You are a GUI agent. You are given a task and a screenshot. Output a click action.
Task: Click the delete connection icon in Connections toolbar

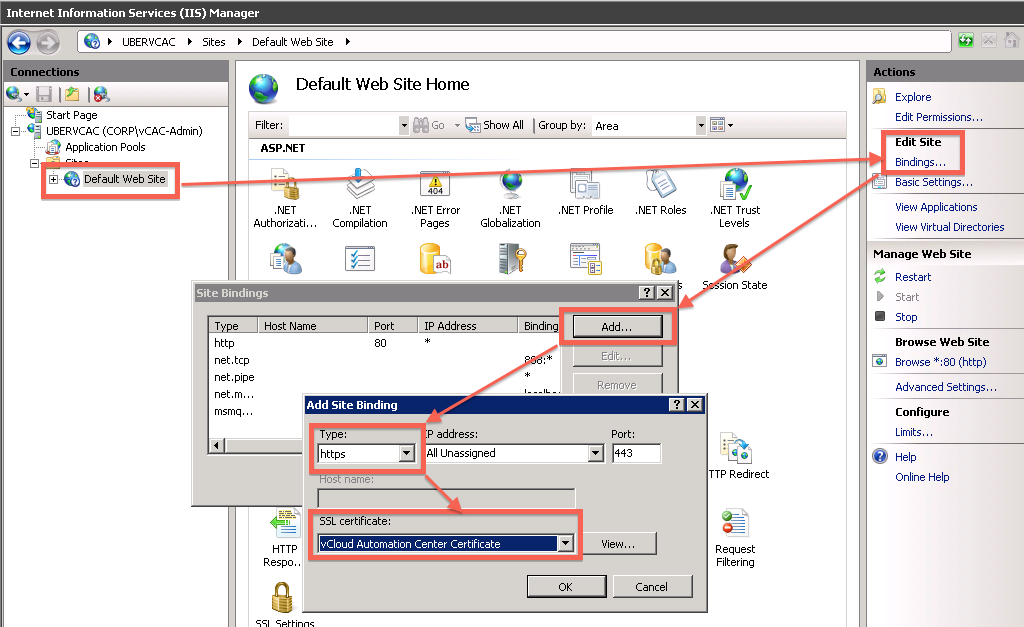(x=101, y=95)
